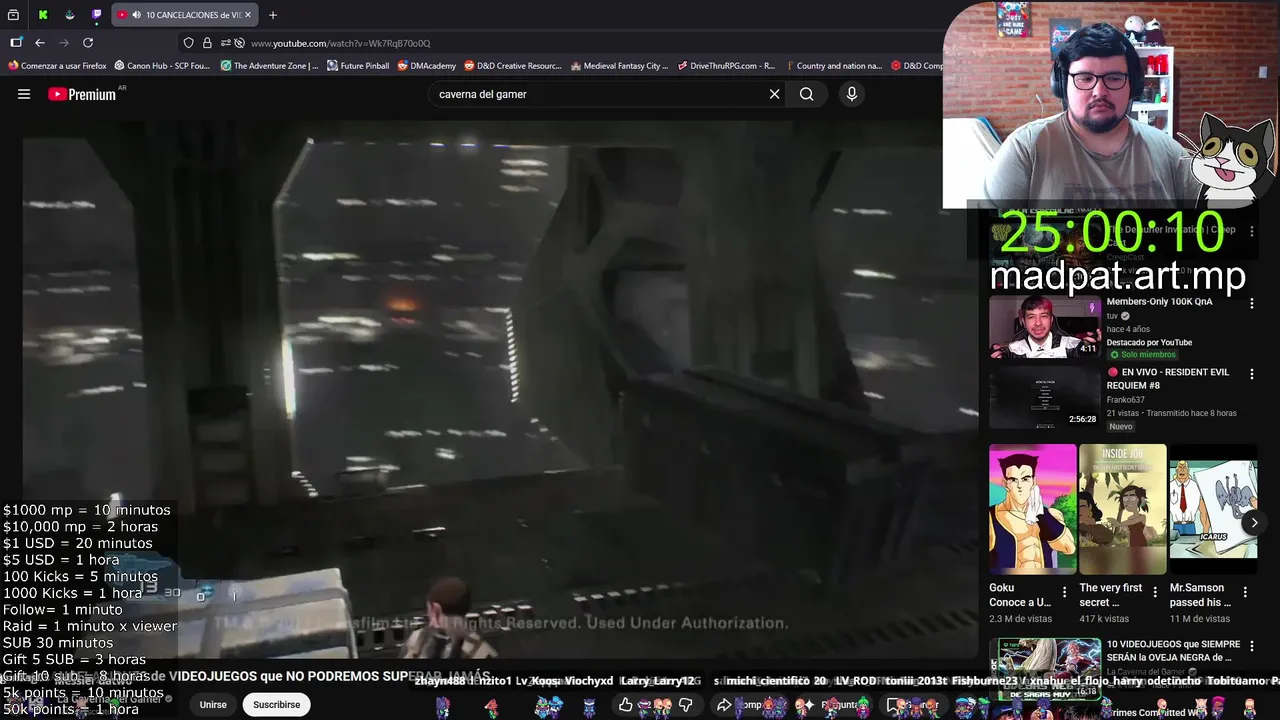This screenshot has height=720, width=1280.
Task: Open 'EN VIVO - RESIDENT EVIL REQUIEM #8' title
Action: click(1168, 378)
